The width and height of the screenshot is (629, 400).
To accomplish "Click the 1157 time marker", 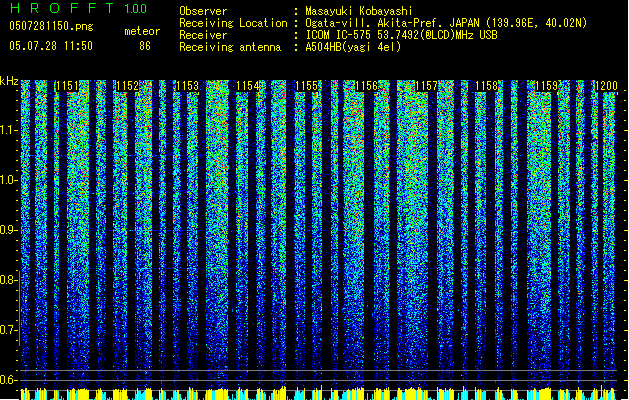I will pyautogui.click(x=426, y=86).
